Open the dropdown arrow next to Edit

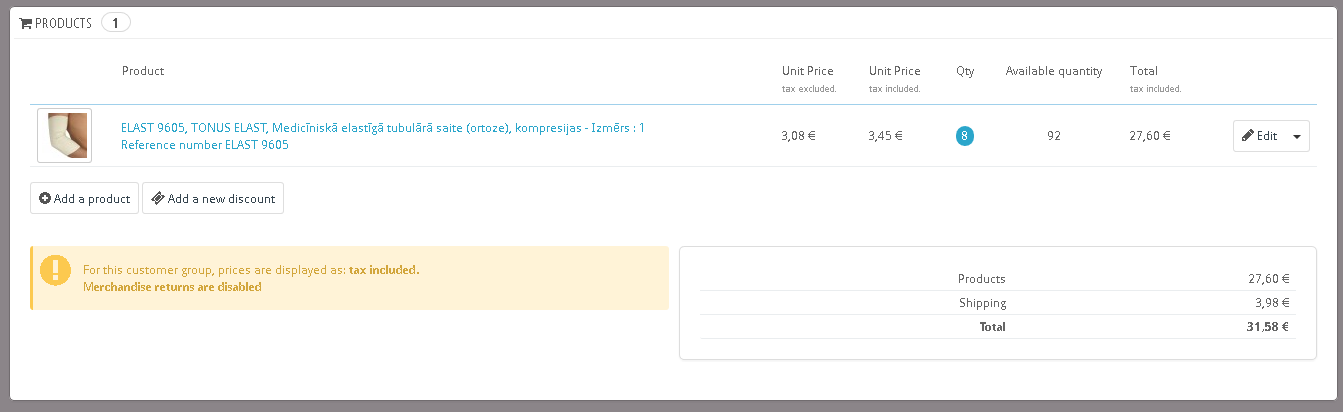(1297, 136)
